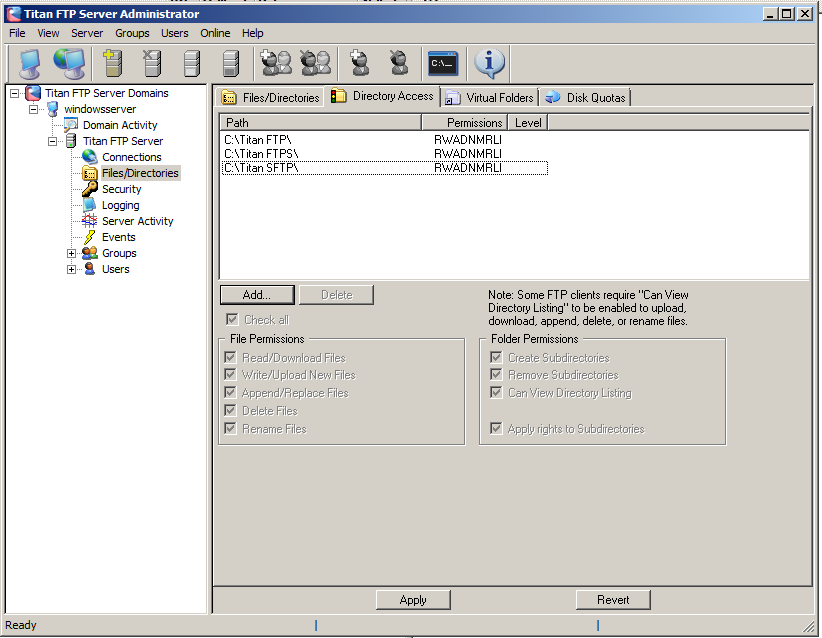Screen dimensions: 822x638
Task: Open the Online menu
Action: click(x=215, y=33)
